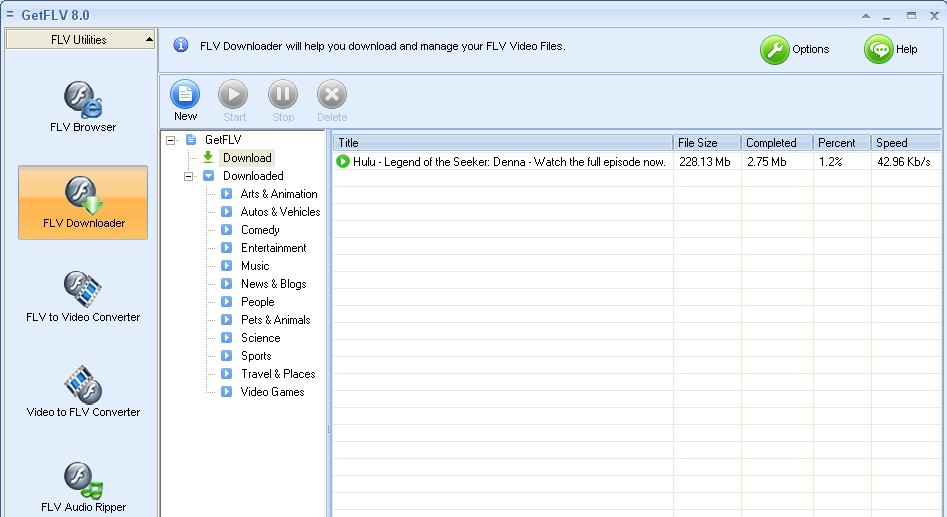The width and height of the screenshot is (947, 517).
Task: Open the Entertainment category
Action: pyautogui.click(x=273, y=248)
